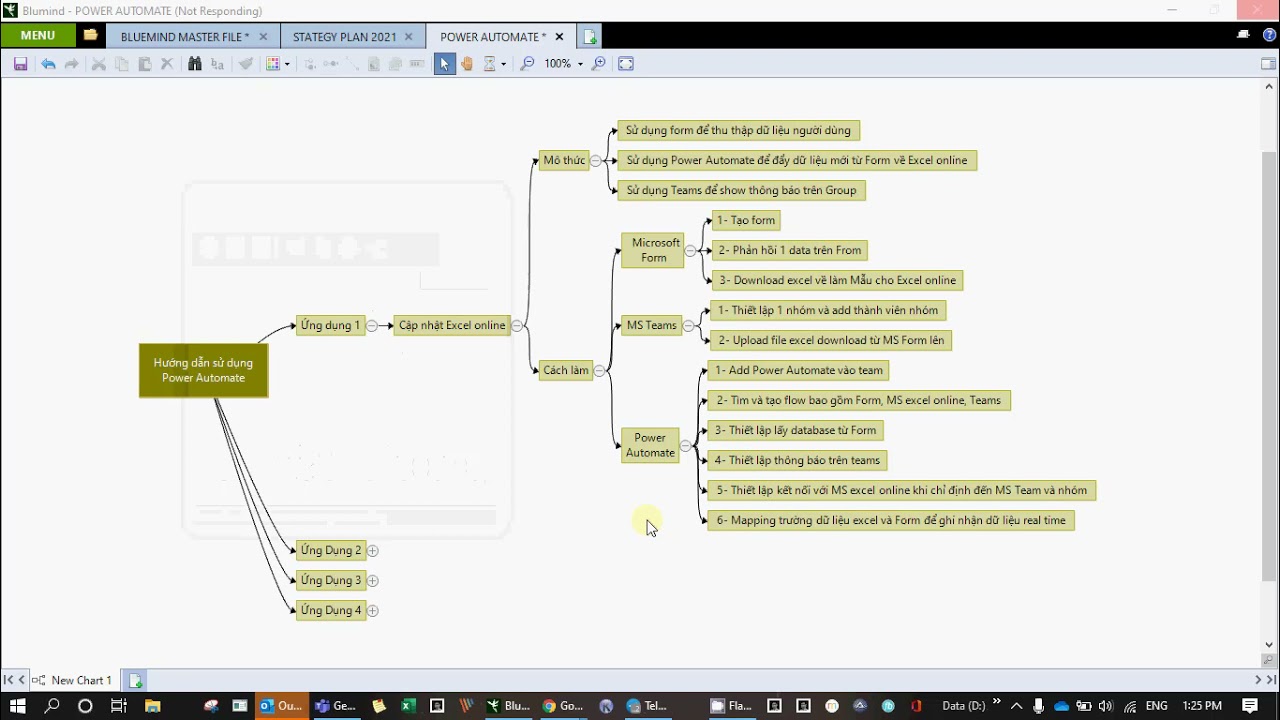1280x720 pixels.
Task: Select the POWER AUTOMATE tab
Action: 493,37
